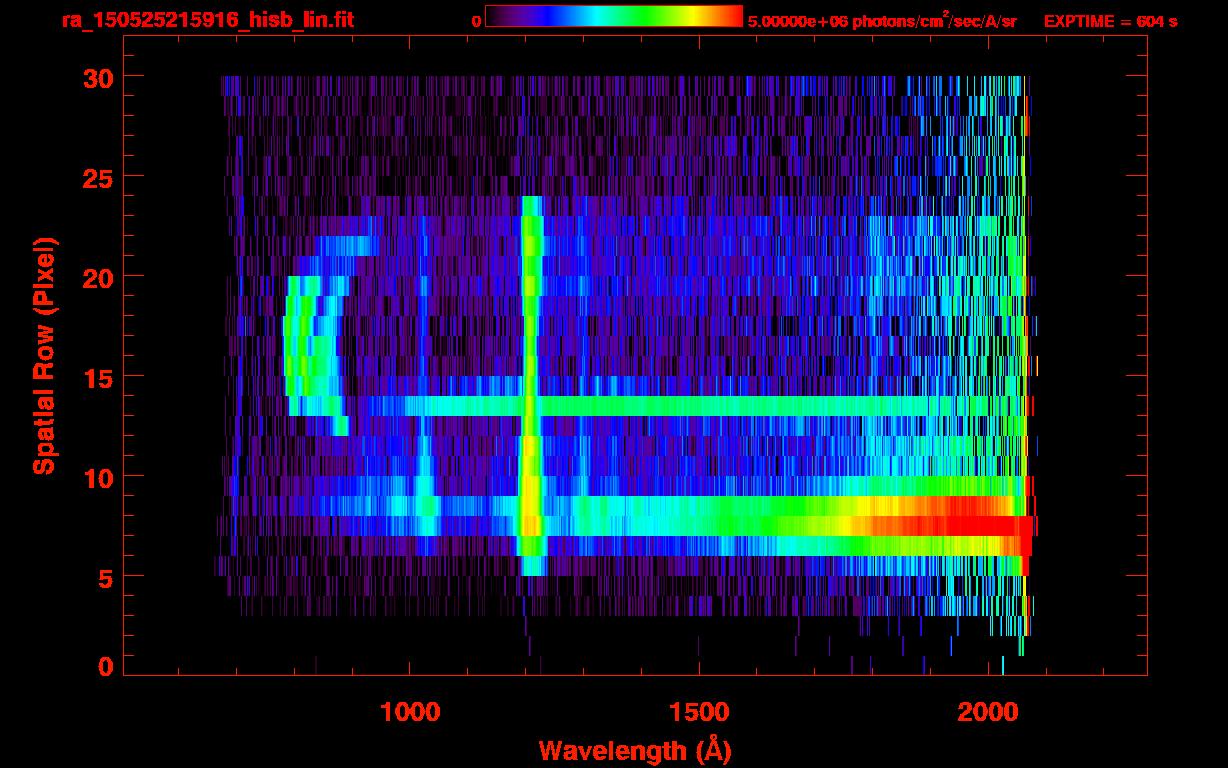Click the 2000 wavelength tick label
Image resolution: width=1228 pixels, height=768 pixels.
point(988,712)
